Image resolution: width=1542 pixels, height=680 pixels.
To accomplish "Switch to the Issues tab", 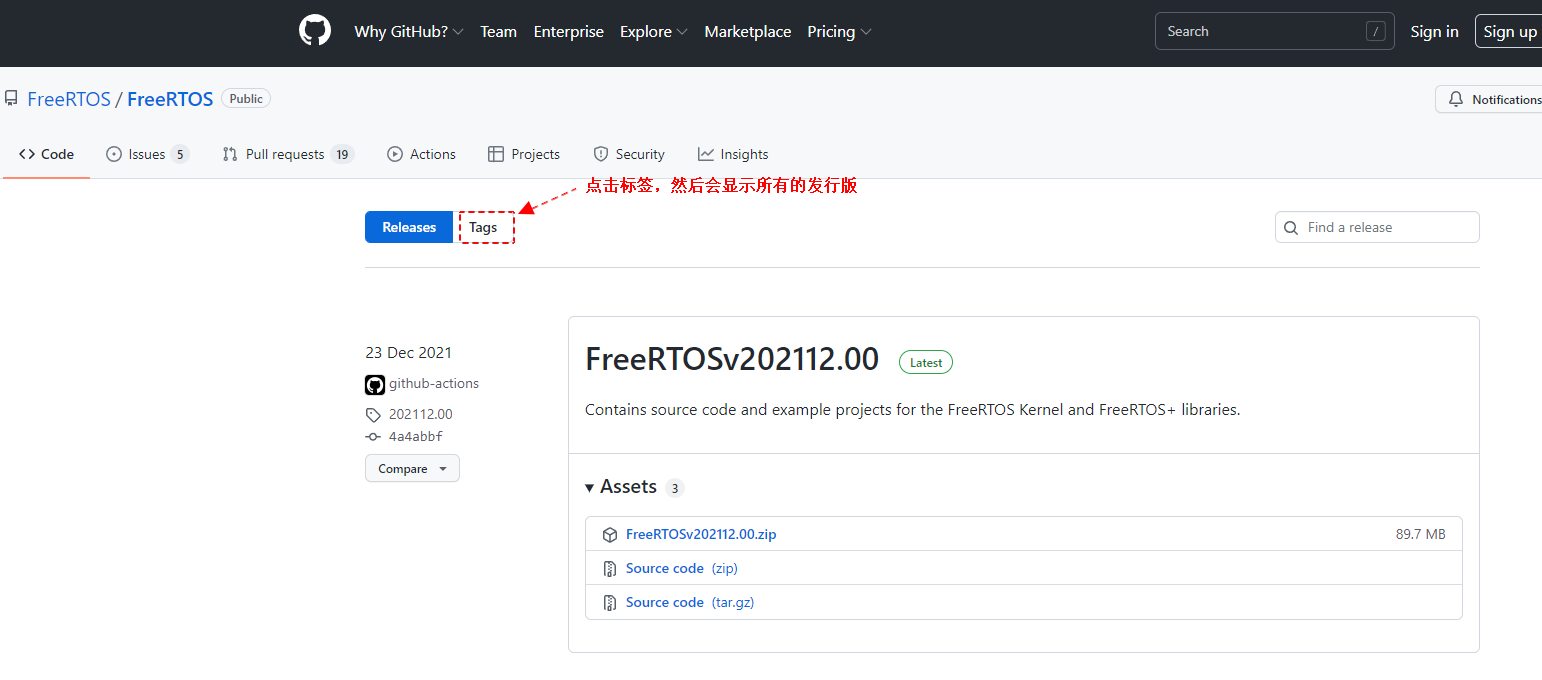I will point(147,154).
